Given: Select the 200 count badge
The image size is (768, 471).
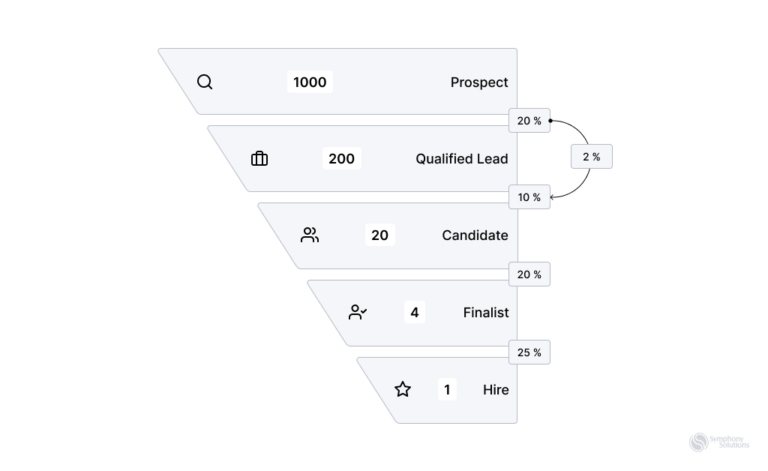Looking at the screenshot, I should pos(341,158).
